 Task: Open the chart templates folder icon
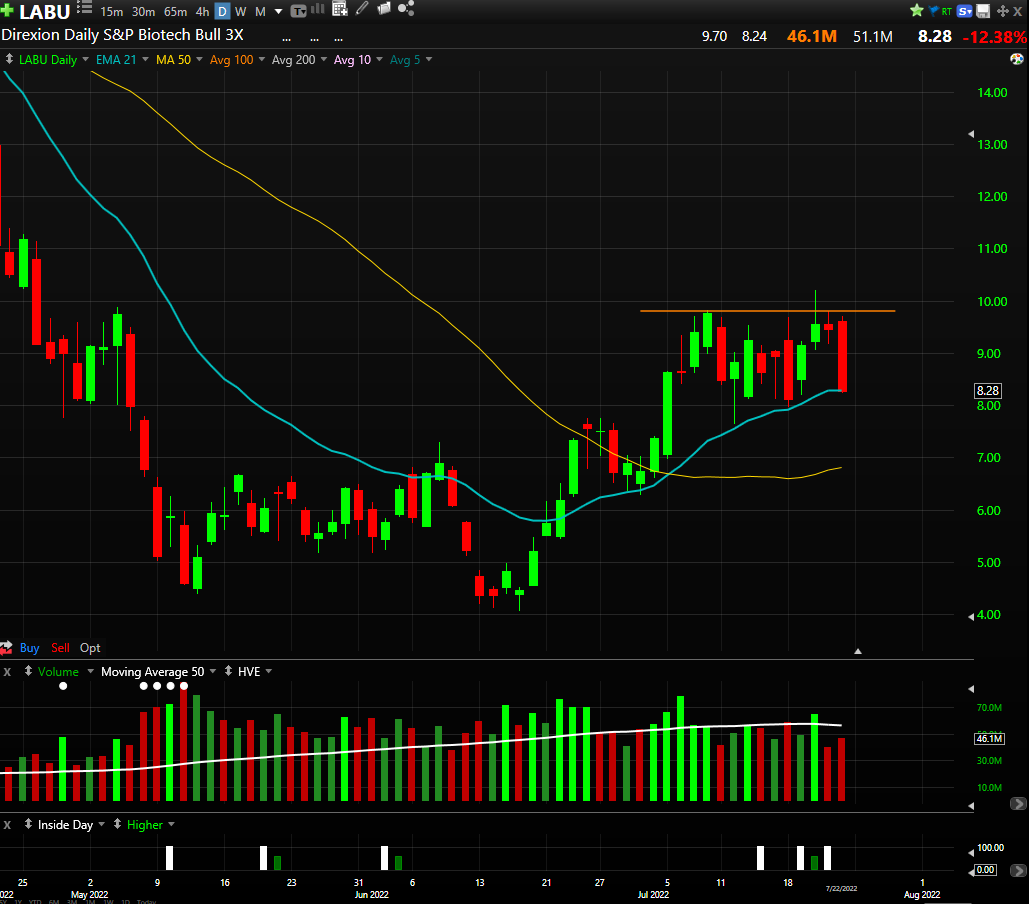point(384,9)
